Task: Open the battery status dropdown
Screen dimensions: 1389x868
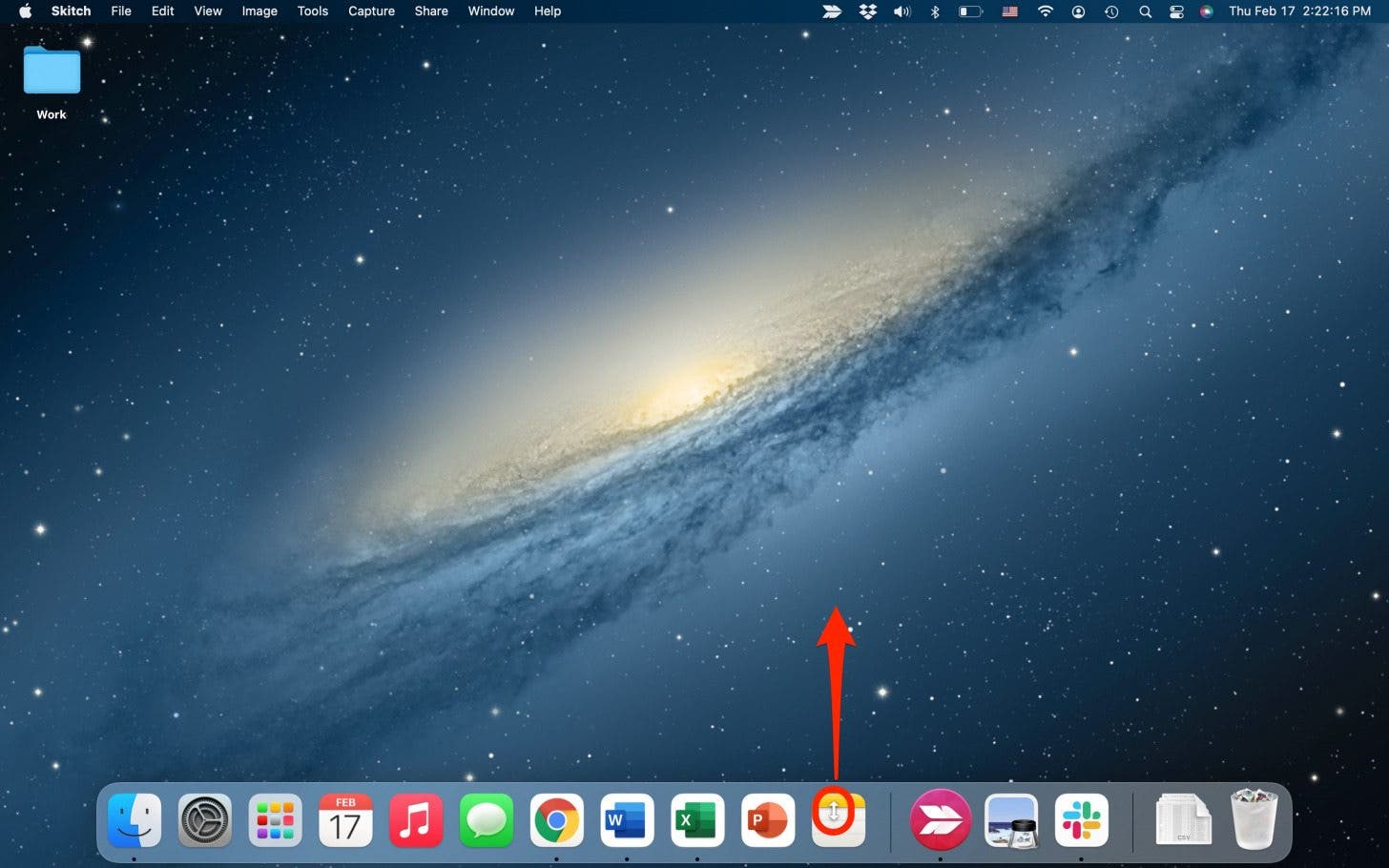Action: pyautogui.click(x=970, y=11)
